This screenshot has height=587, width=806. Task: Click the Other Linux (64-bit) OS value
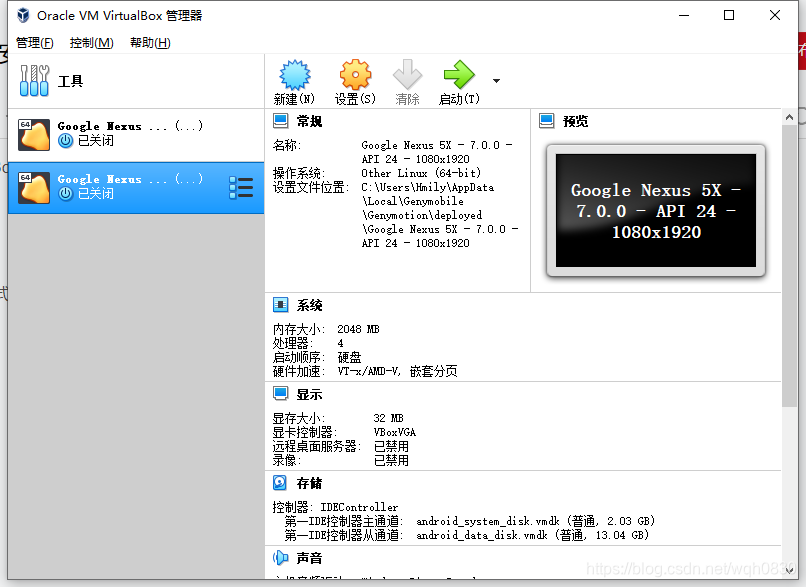pos(421,173)
